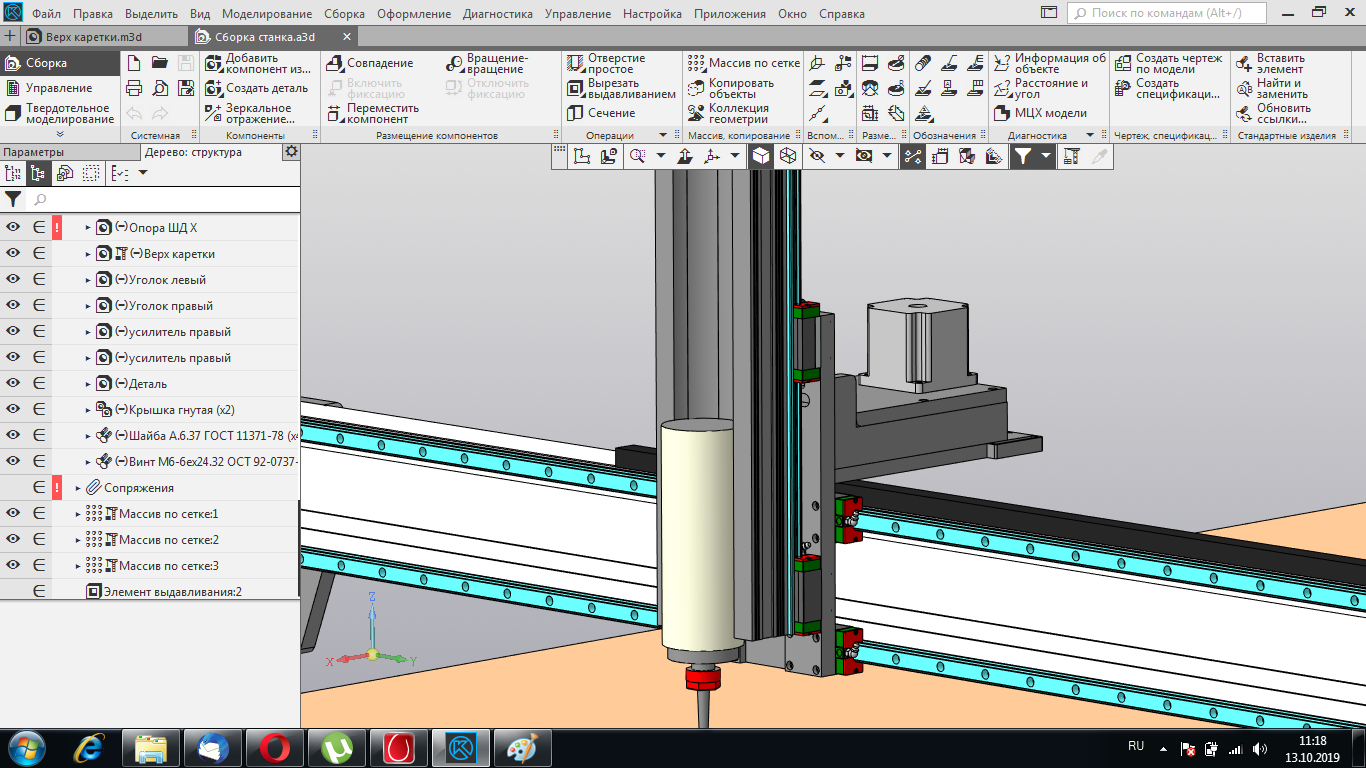This screenshot has height=768, width=1366.
Task: Open the Операции panel dropdown arrow
Action: coord(662,135)
